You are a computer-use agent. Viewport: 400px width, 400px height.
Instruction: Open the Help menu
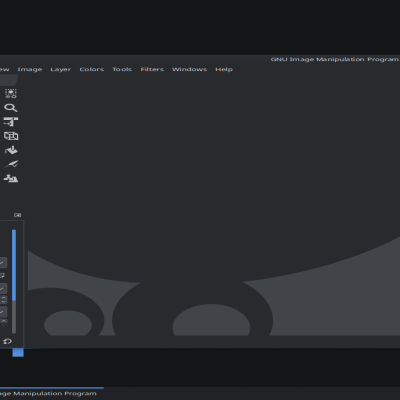coord(224,69)
